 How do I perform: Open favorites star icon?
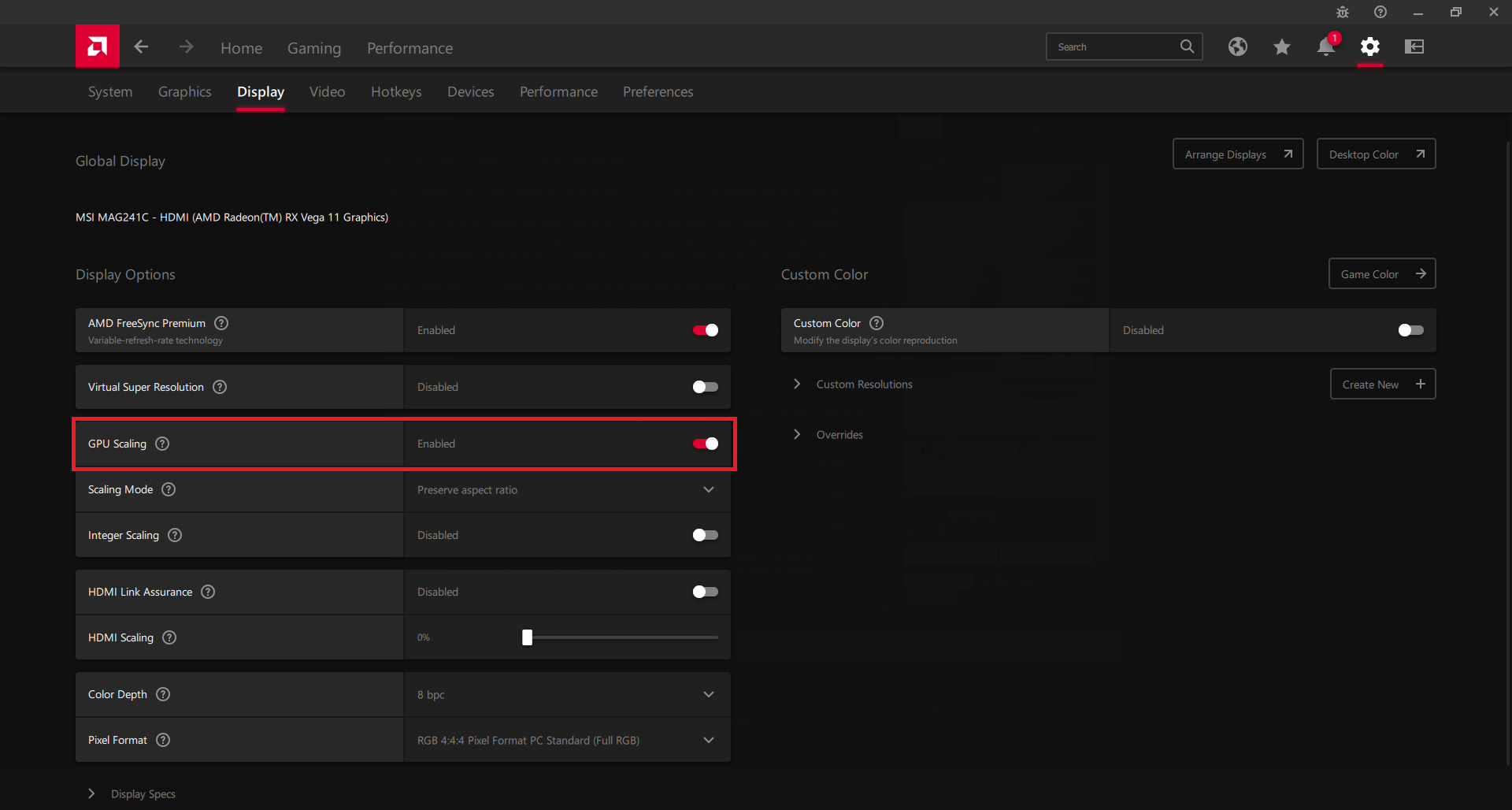tap(1281, 47)
